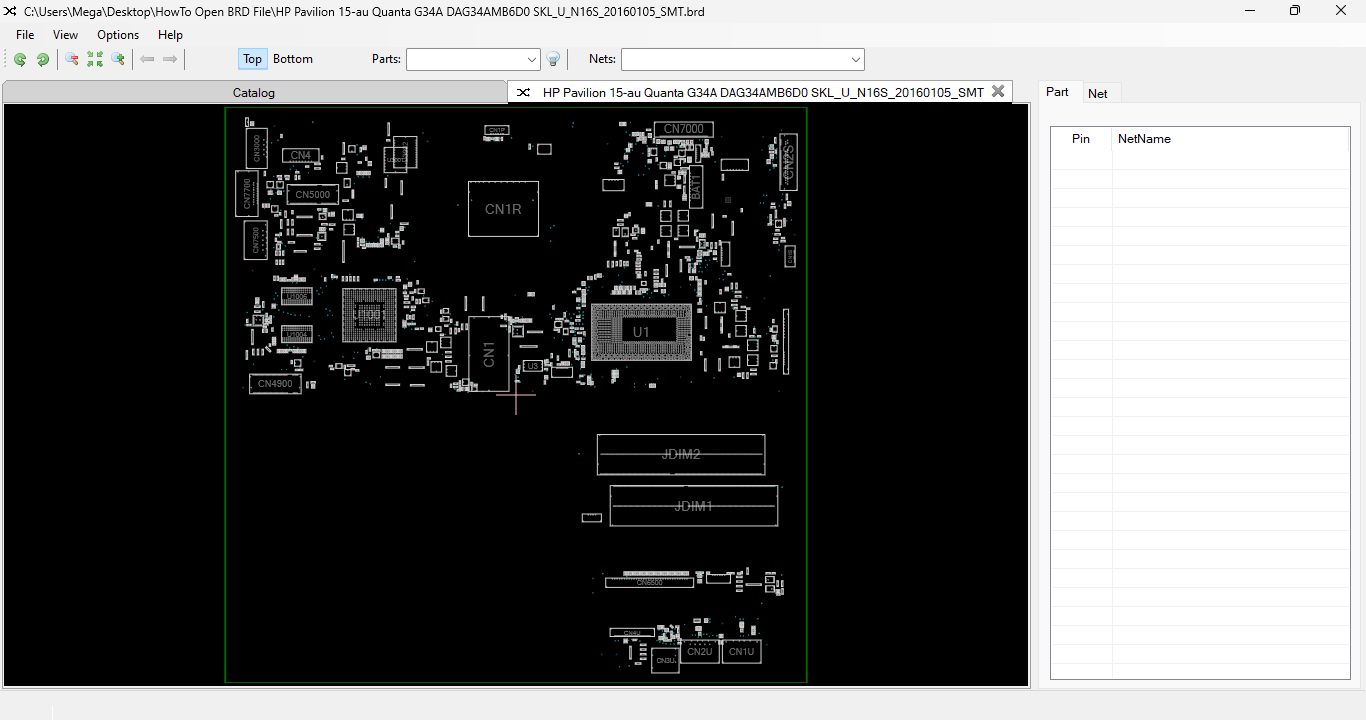Open the Parts dropdown list
Viewport: 1366px width, 720px height.
[x=532, y=60]
